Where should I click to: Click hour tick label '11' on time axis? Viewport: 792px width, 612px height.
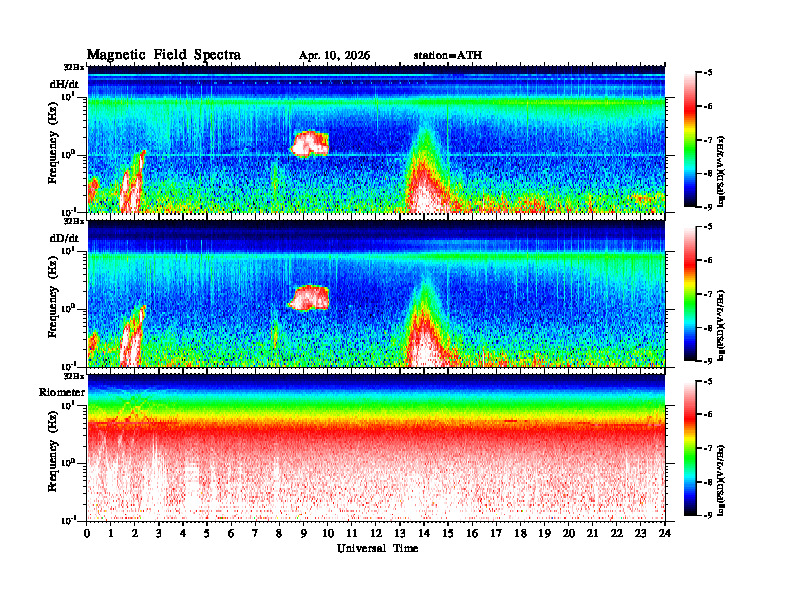(351, 534)
